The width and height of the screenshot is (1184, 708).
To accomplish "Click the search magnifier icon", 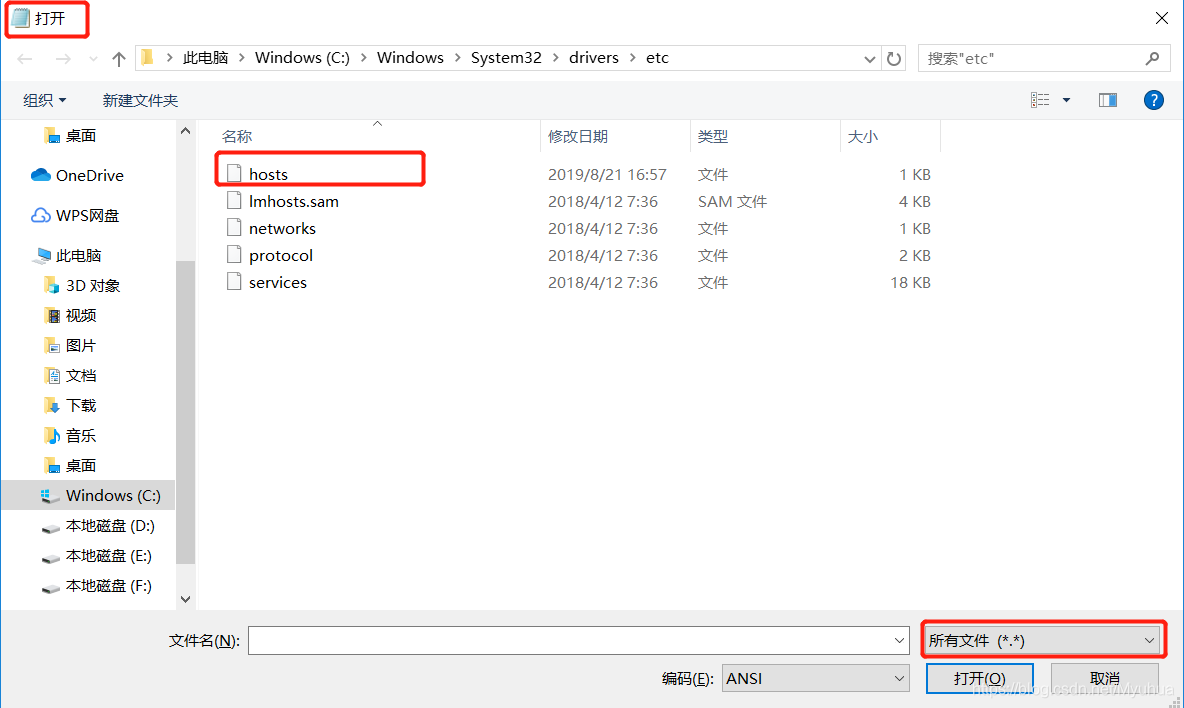I will tap(1152, 58).
